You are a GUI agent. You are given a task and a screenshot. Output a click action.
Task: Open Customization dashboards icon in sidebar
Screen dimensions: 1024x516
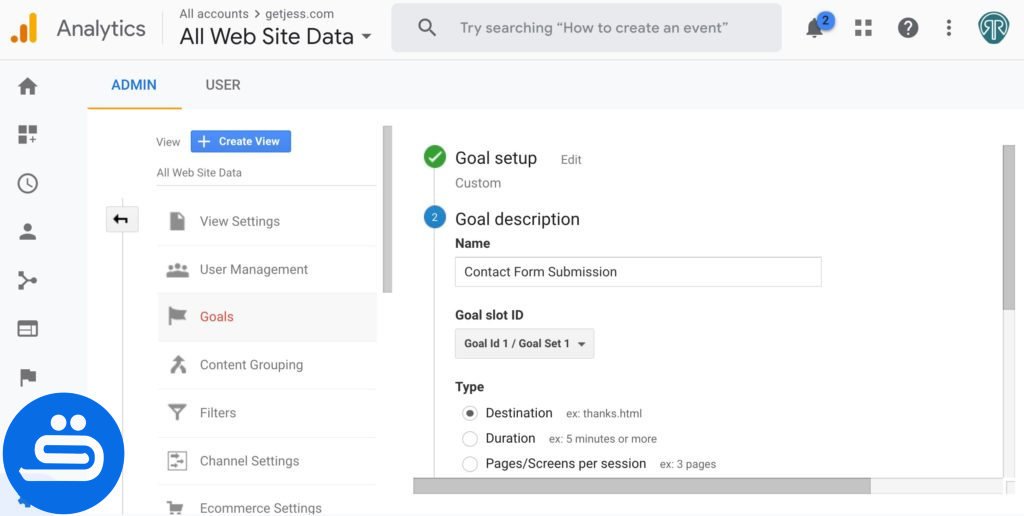(27, 135)
